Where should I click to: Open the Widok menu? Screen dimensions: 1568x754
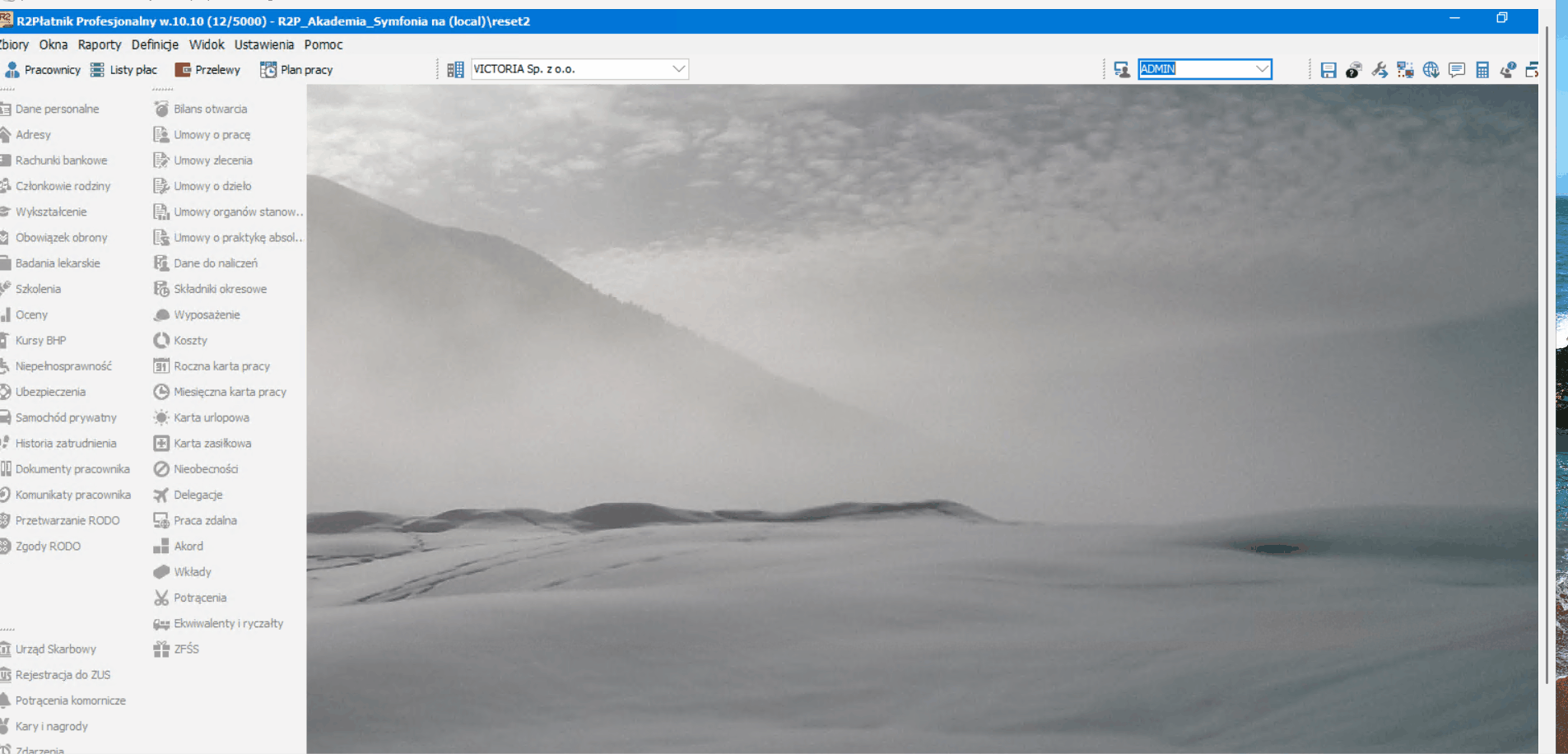click(207, 44)
